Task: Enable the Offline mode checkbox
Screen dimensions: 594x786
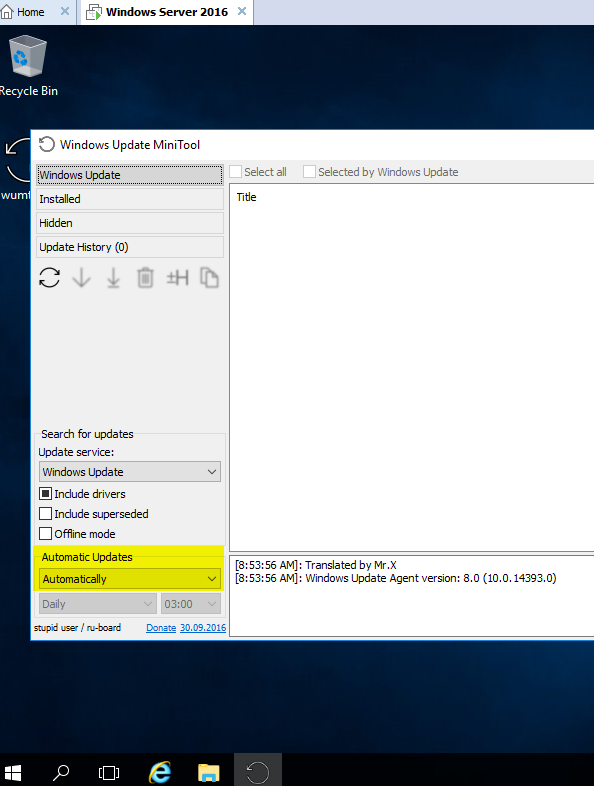Action: (x=46, y=534)
